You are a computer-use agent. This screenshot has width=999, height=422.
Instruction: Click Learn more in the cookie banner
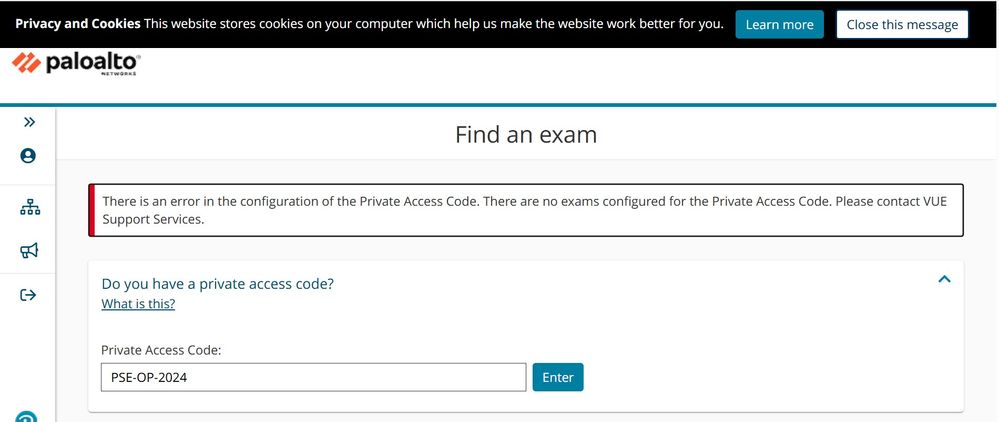click(x=779, y=25)
